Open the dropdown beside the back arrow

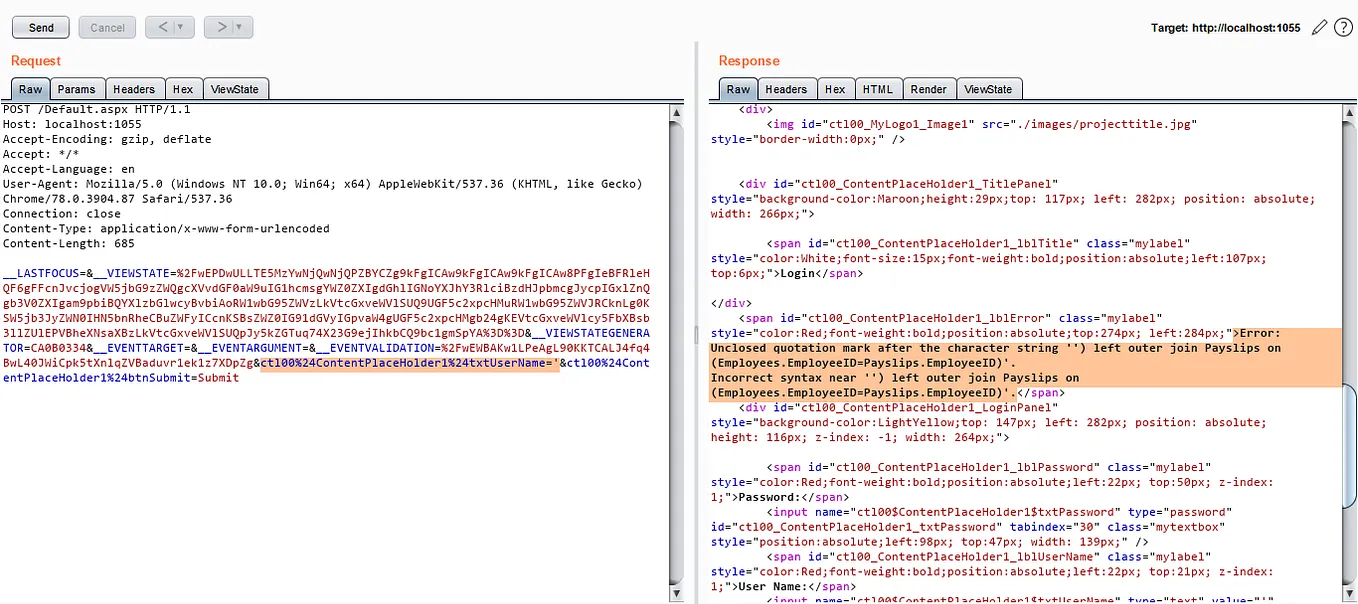[179, 27]
